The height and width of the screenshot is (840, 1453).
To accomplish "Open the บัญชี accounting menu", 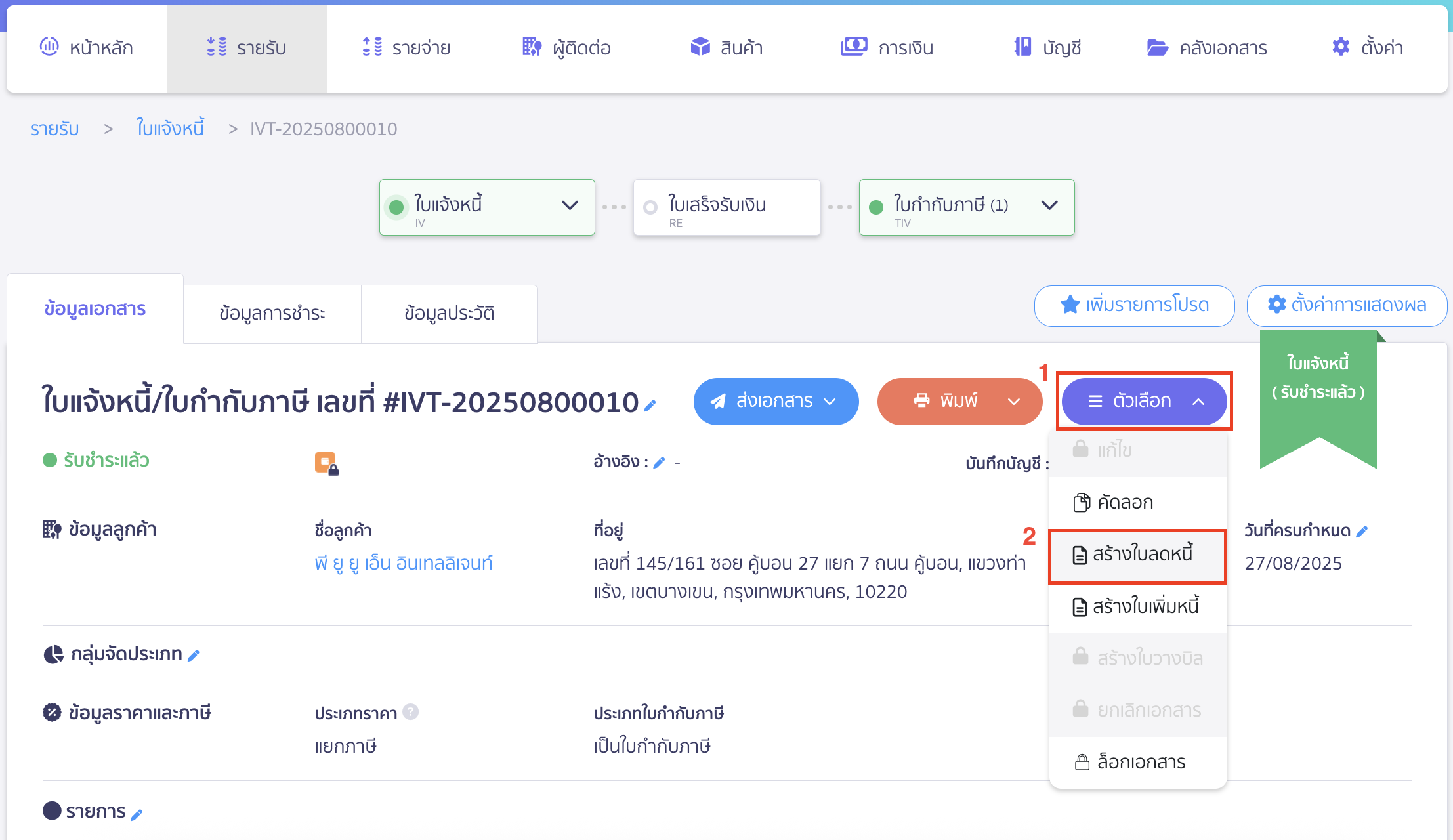I will [1047, 48].
